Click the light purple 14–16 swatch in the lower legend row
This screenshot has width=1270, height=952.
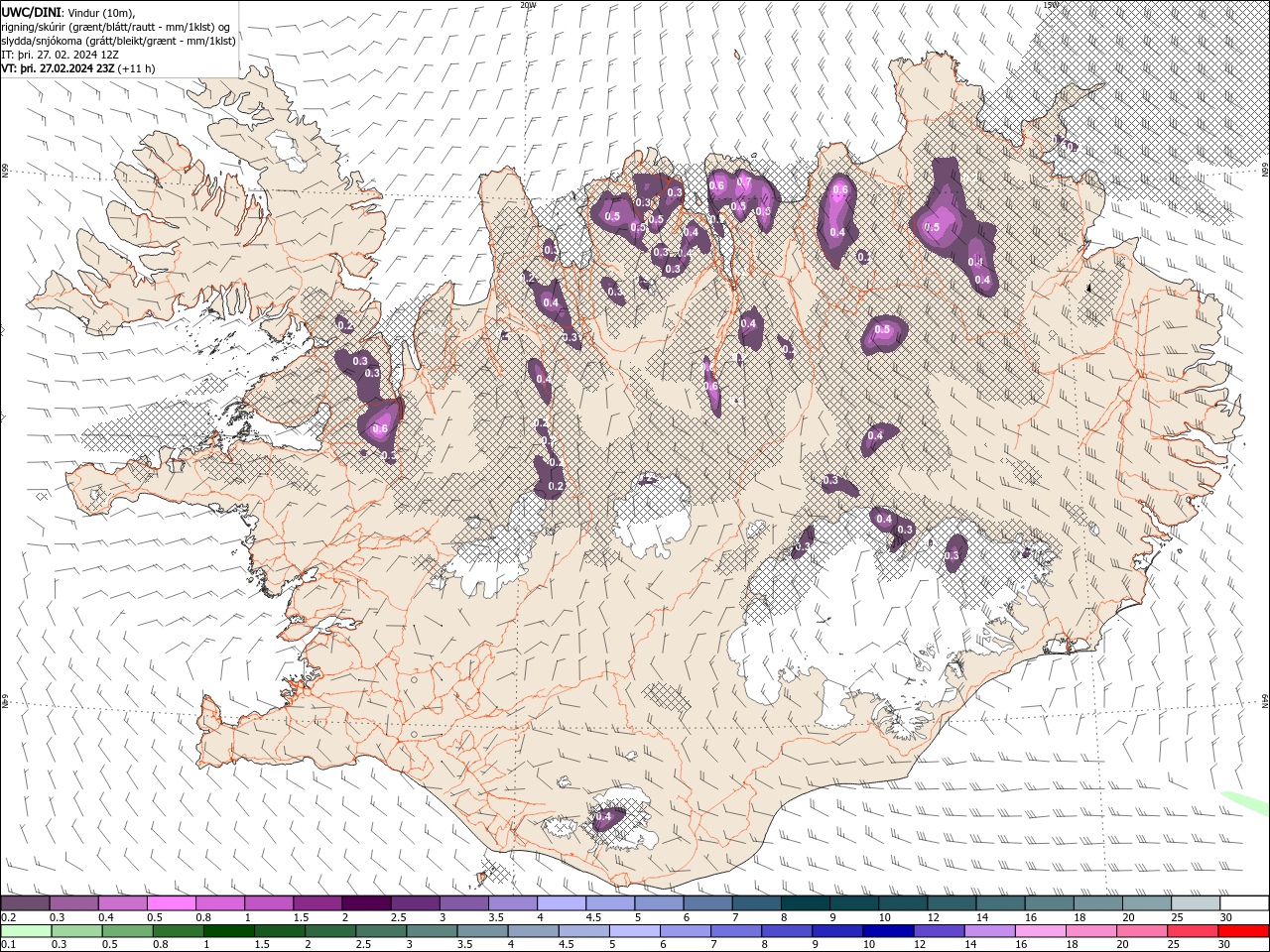(x=990, y=931)
